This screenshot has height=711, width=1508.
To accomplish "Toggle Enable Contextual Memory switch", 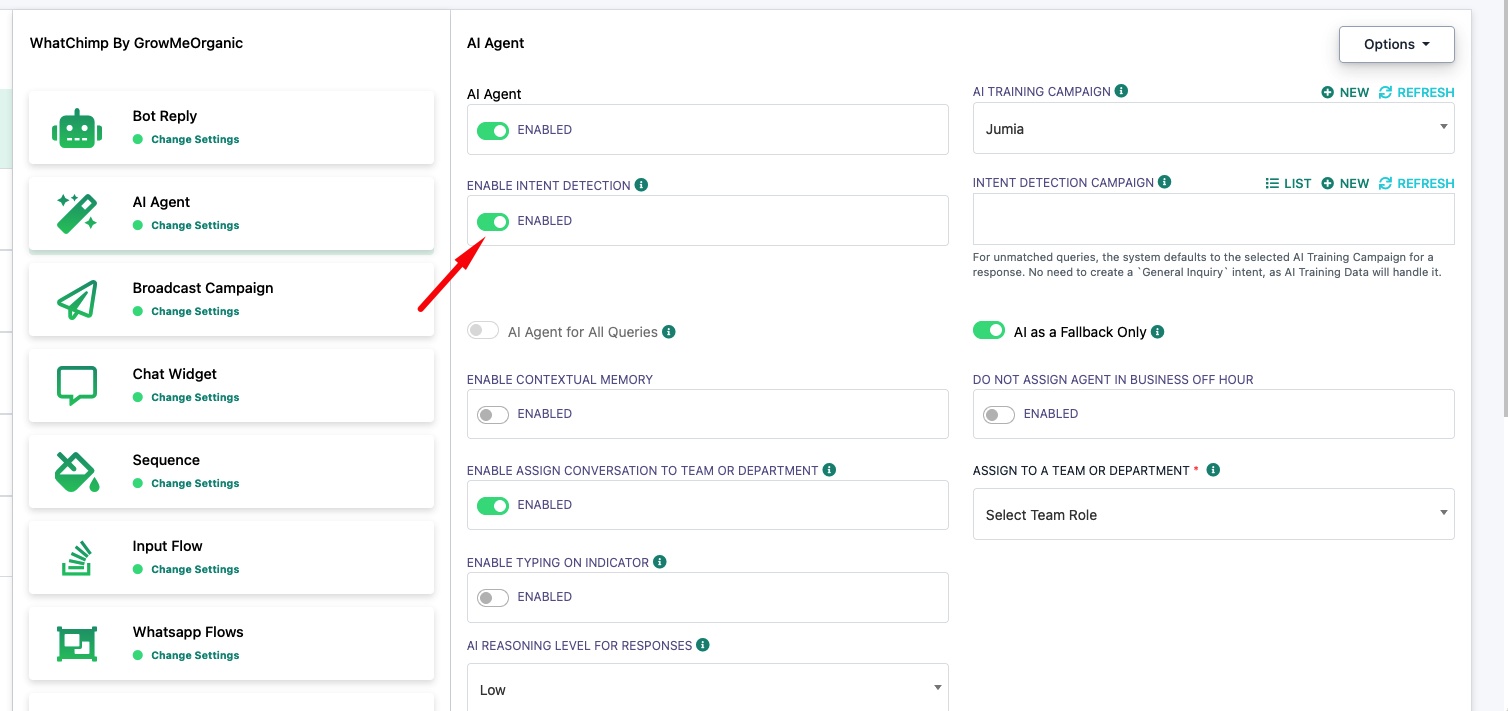I will point(493,414).
